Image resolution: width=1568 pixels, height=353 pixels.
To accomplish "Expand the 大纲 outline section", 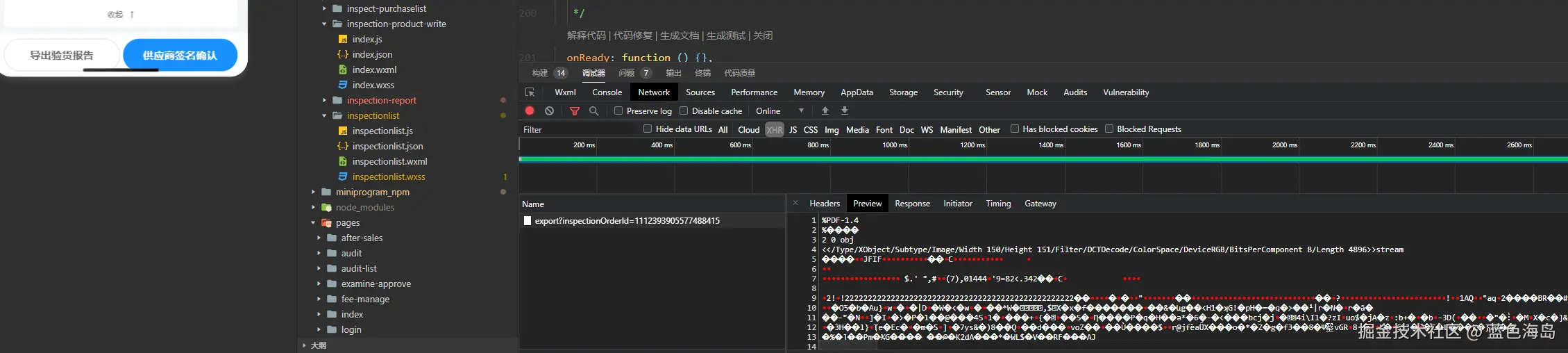I will (304, 345).
